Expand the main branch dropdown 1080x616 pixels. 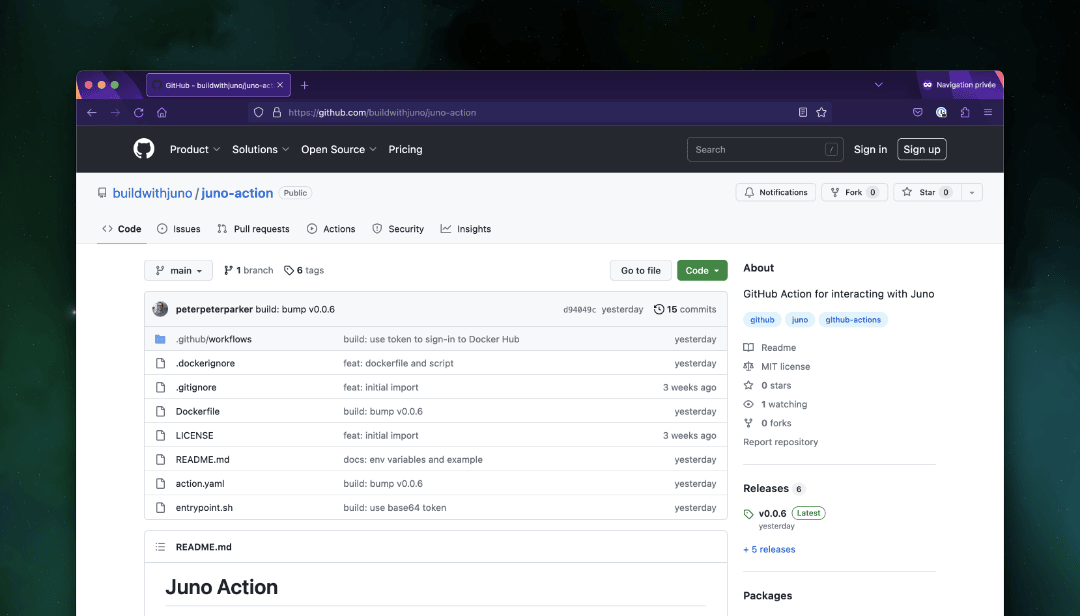(x=179, y=271)
